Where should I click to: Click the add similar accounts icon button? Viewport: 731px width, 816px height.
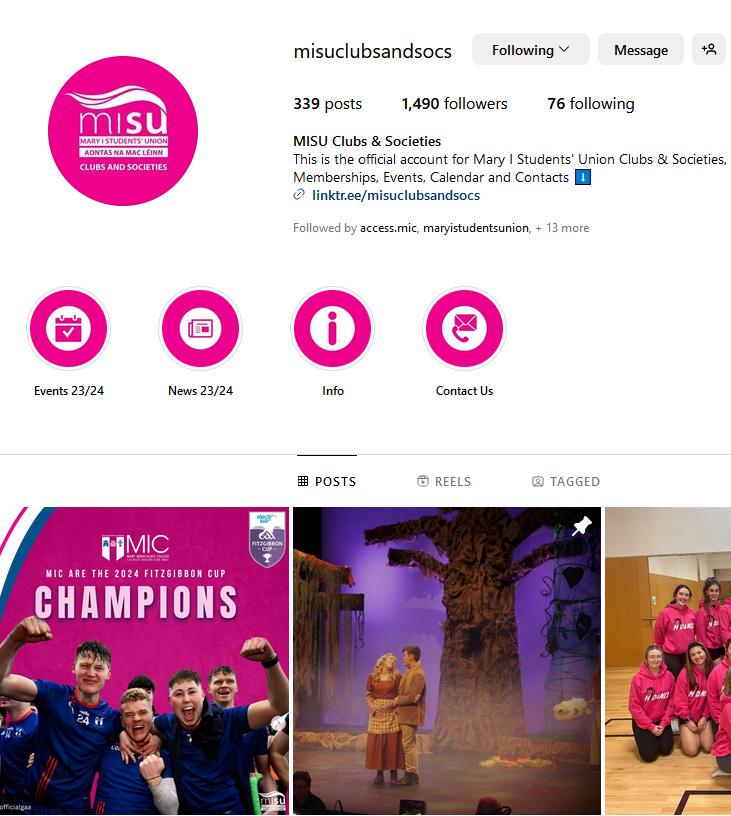(x=709, y=49)
